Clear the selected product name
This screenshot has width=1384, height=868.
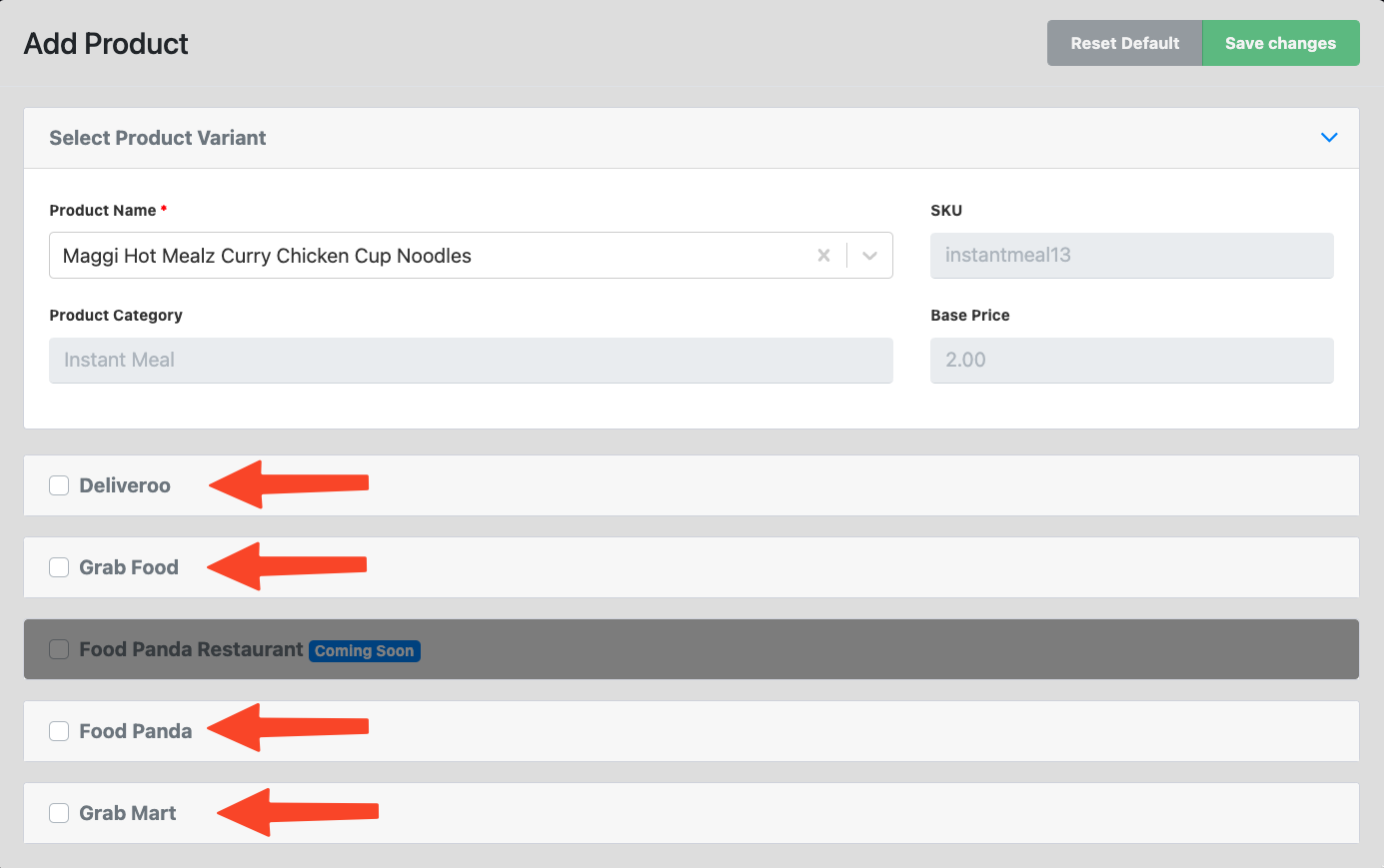[x=823, y=256]
